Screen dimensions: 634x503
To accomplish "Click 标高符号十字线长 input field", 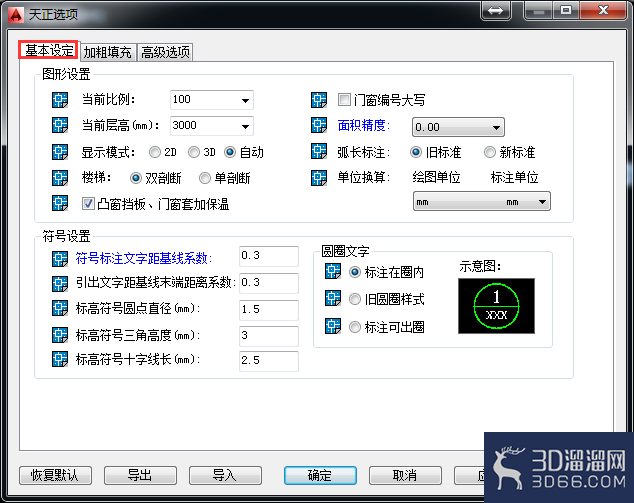I will (x=269, y=361).
